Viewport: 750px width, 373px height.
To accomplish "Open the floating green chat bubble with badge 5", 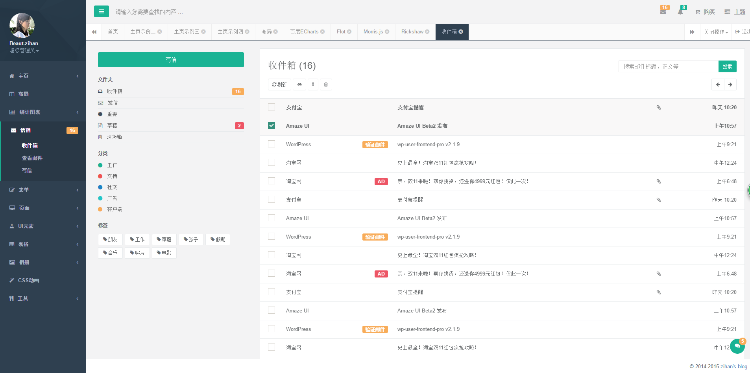I will 738,346.
